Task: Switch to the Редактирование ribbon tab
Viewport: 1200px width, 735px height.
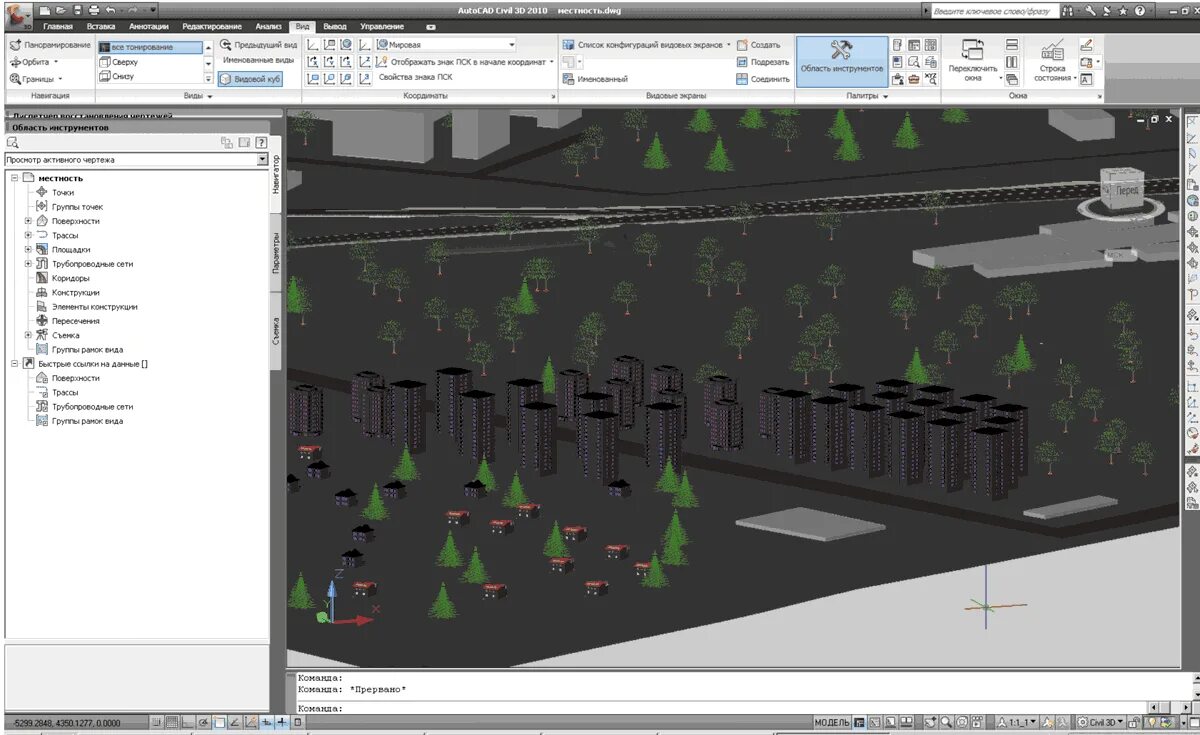Action: tap(212, 26)
